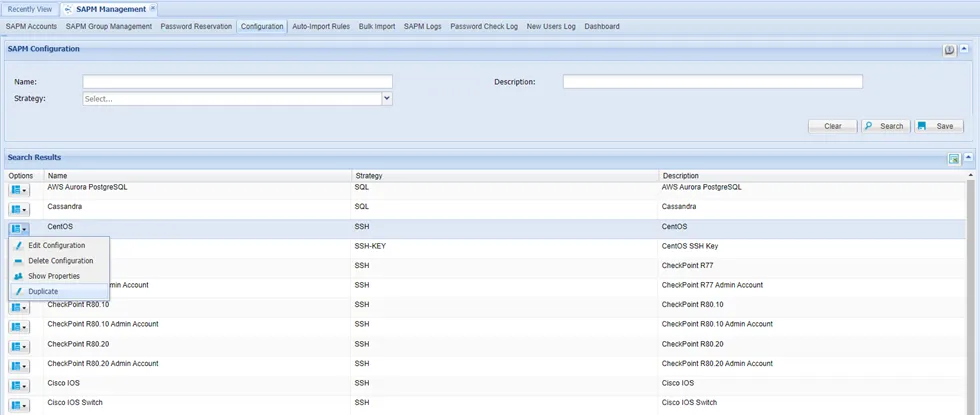Select Duplicate in the options menu

pyautogui.click(x=59, y=291)
